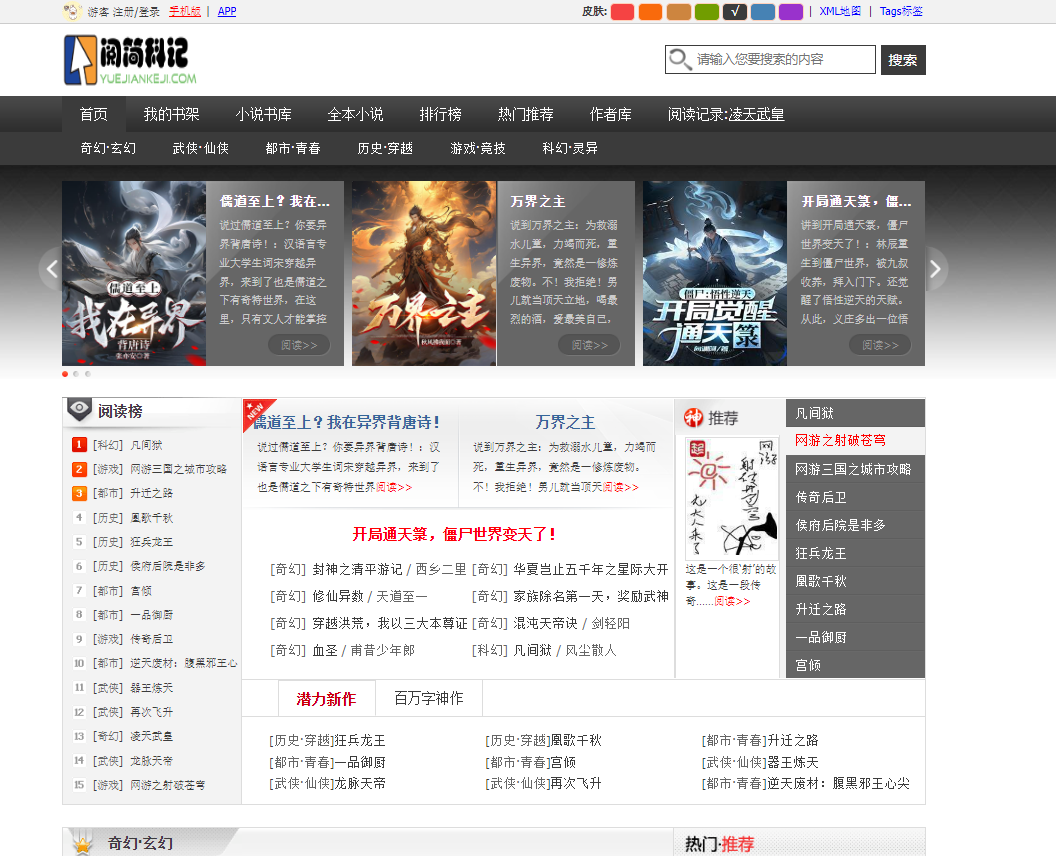Screen dimensions: 1056x856
Task: Open the XML地图 link
Action: click(840, 12)
